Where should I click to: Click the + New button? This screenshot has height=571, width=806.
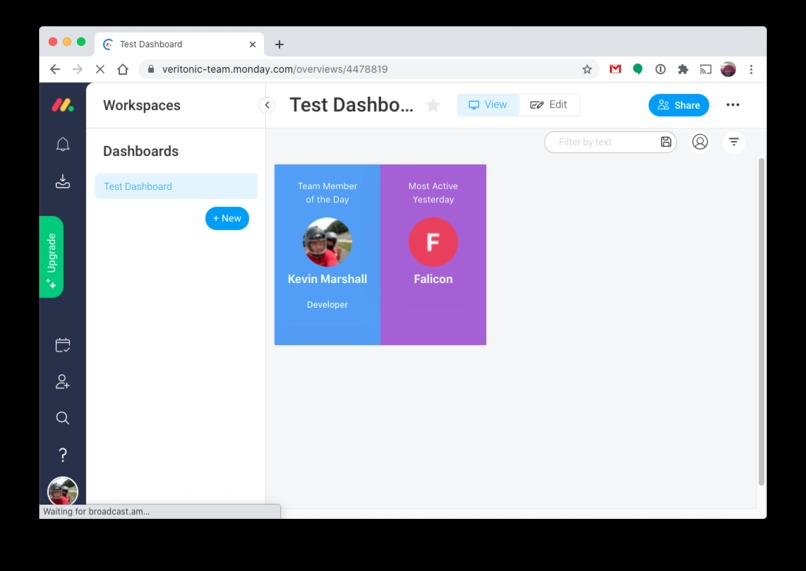click(x=227, y=218)
